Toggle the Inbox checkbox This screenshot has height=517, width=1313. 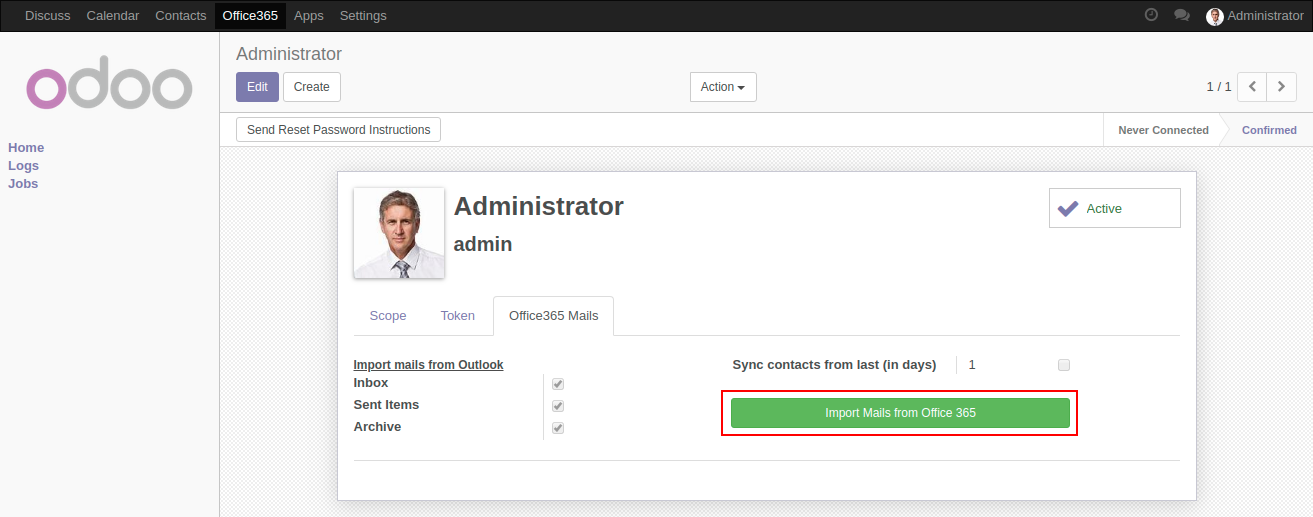(x=558, y=384)
